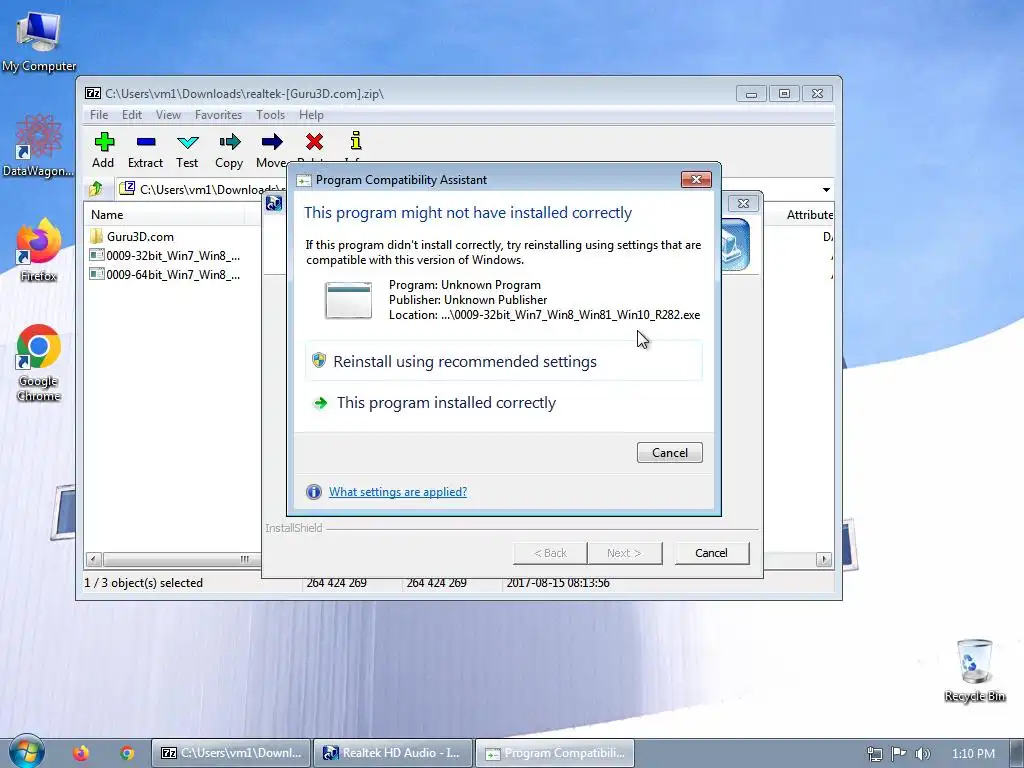Open the Google Chrome desktop shortcut
The width and height of the screenshot is (1024, 768).
click(39, 363)
